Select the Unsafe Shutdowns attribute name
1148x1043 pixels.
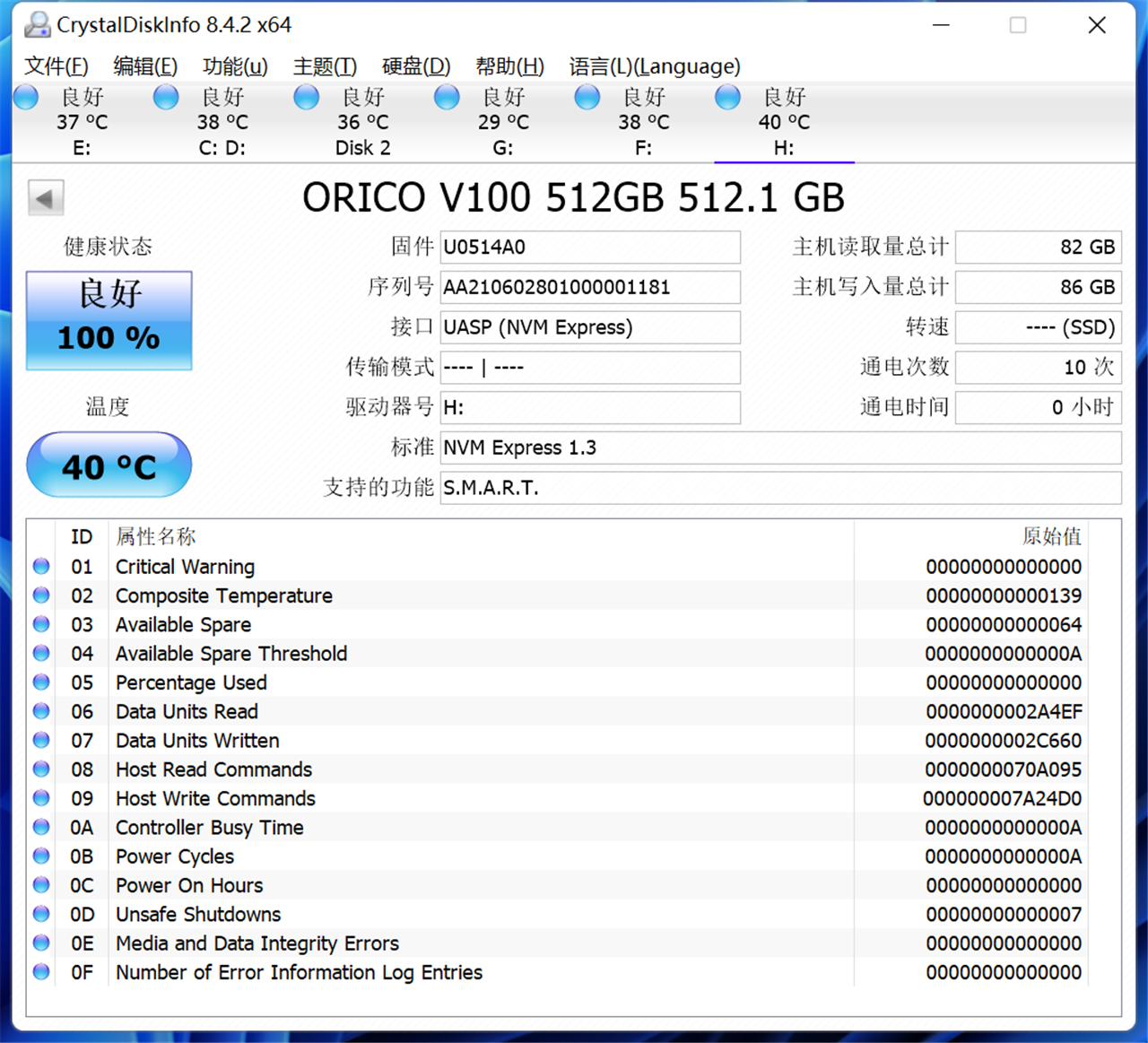coord(198,914)
